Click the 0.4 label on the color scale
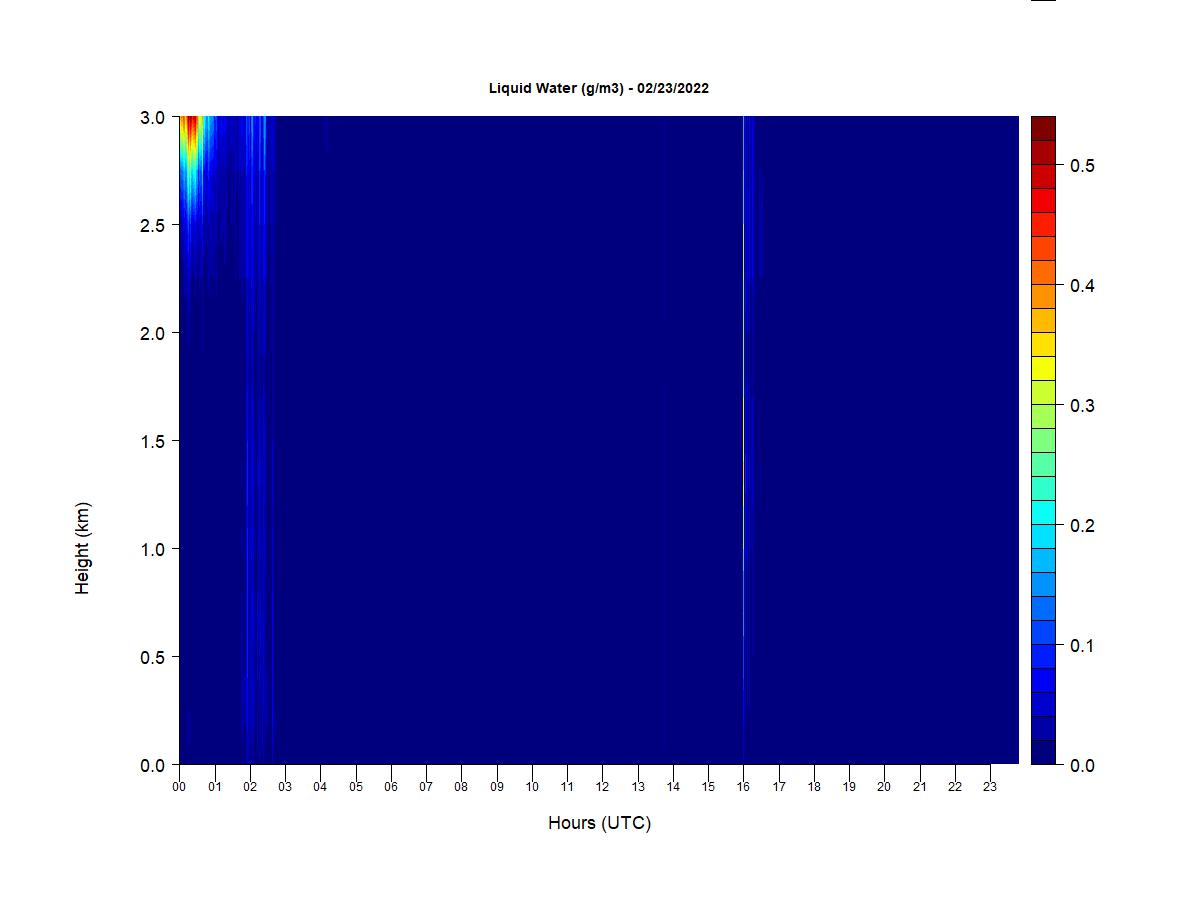 click(1082, 285)
